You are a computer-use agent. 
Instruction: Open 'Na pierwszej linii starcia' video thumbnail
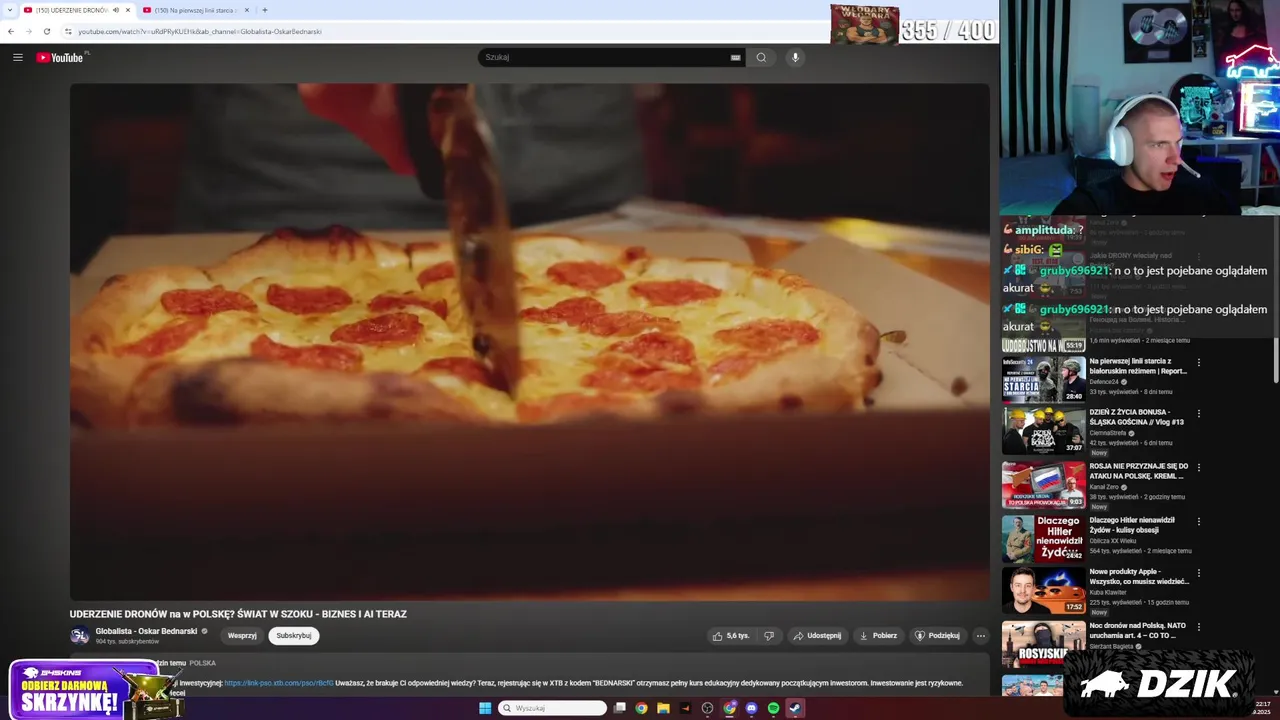pyautogui.click(x=1043, y=380)
